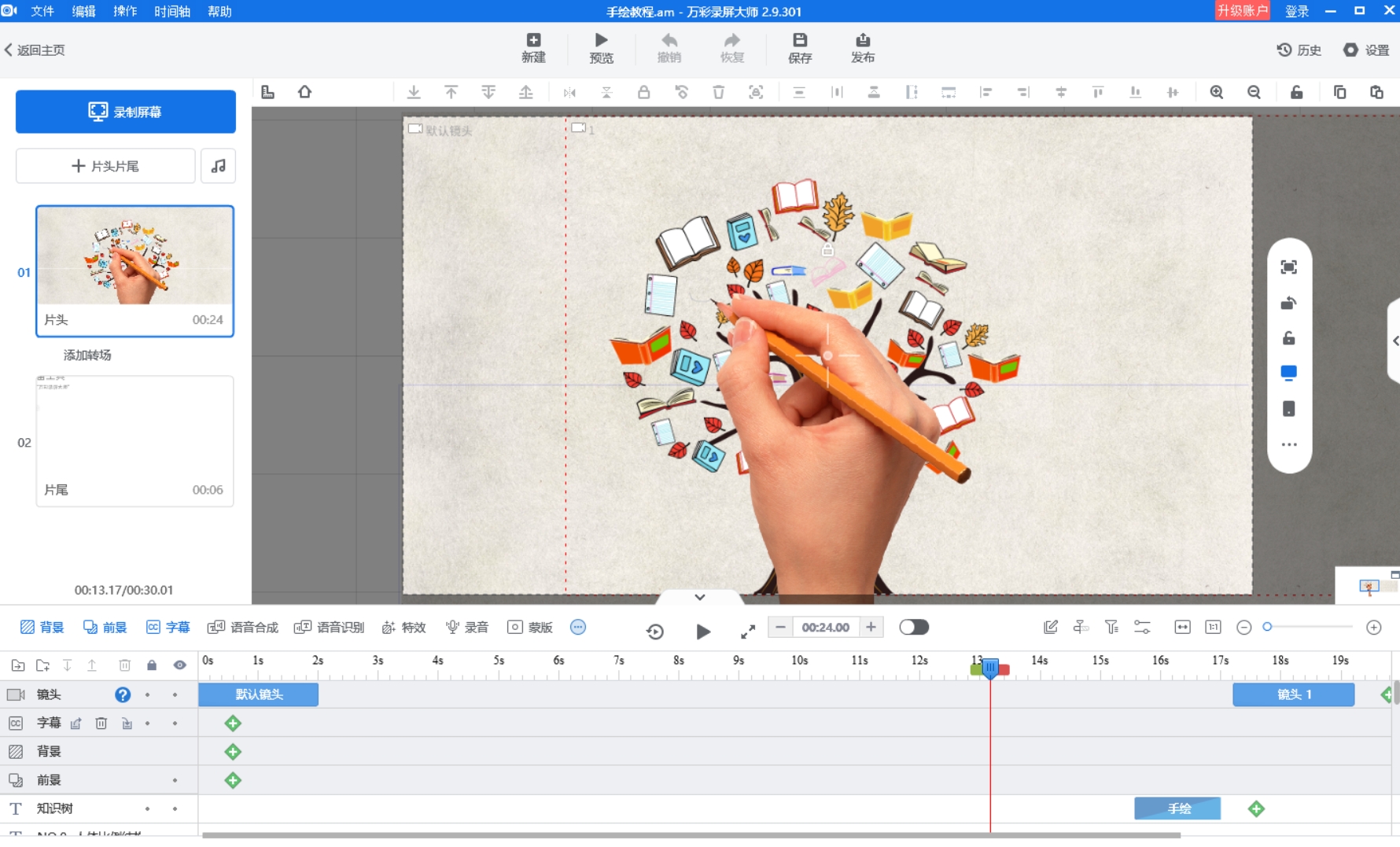Viewport: 1400px width, 847px height.
Task: Play the timeline
Action: click(703, 631)
